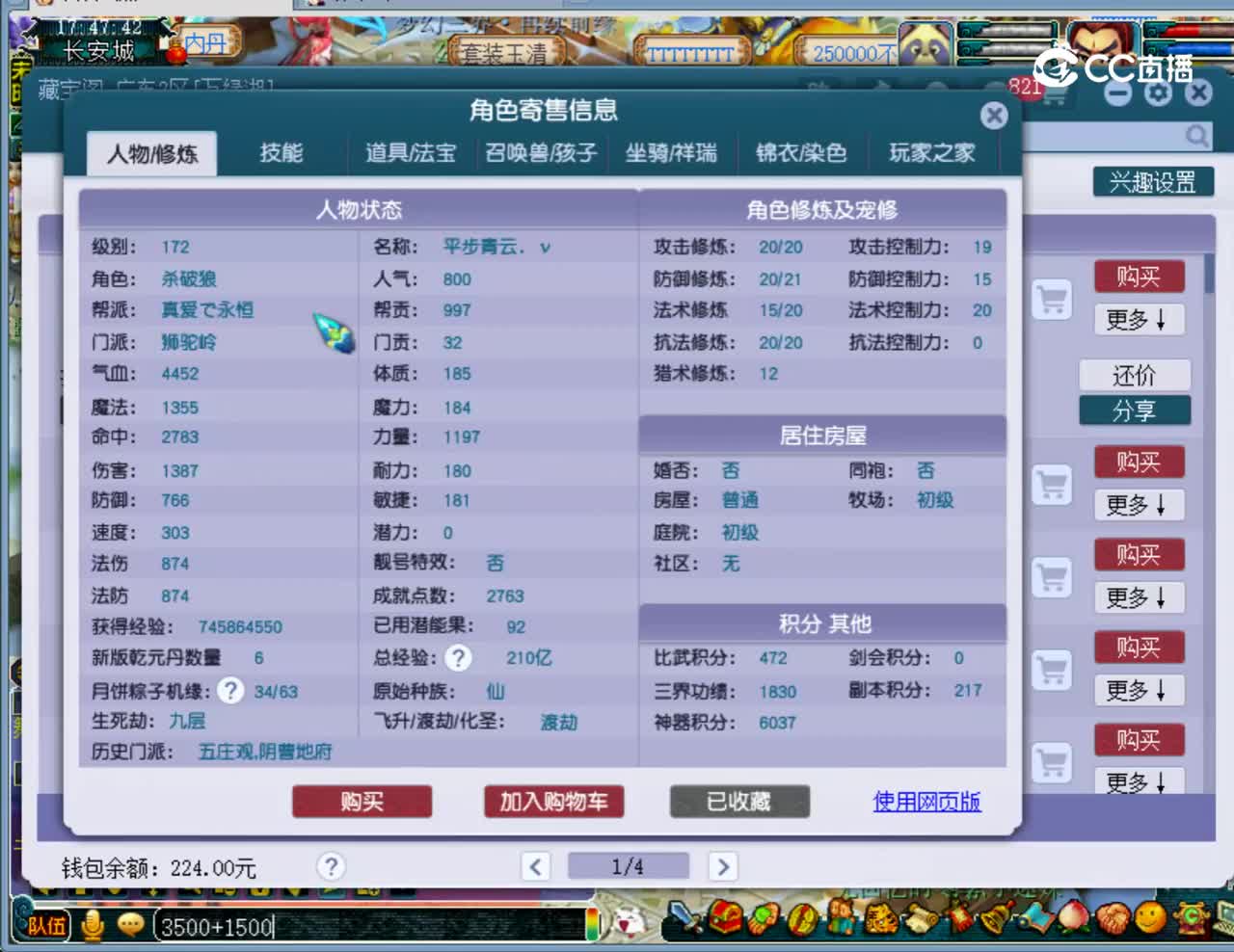This screenshot has width=1234, height=952.
Task: Open the 召唤兽/孩子 tab
Action: click(x=541, y=153)
